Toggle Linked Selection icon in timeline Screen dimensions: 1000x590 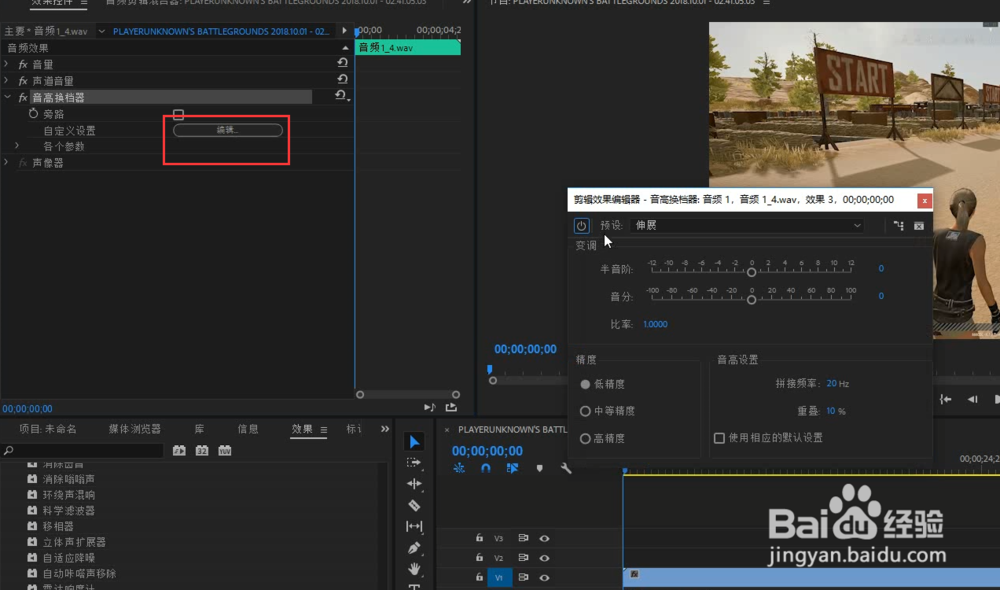tap(512, 468)
